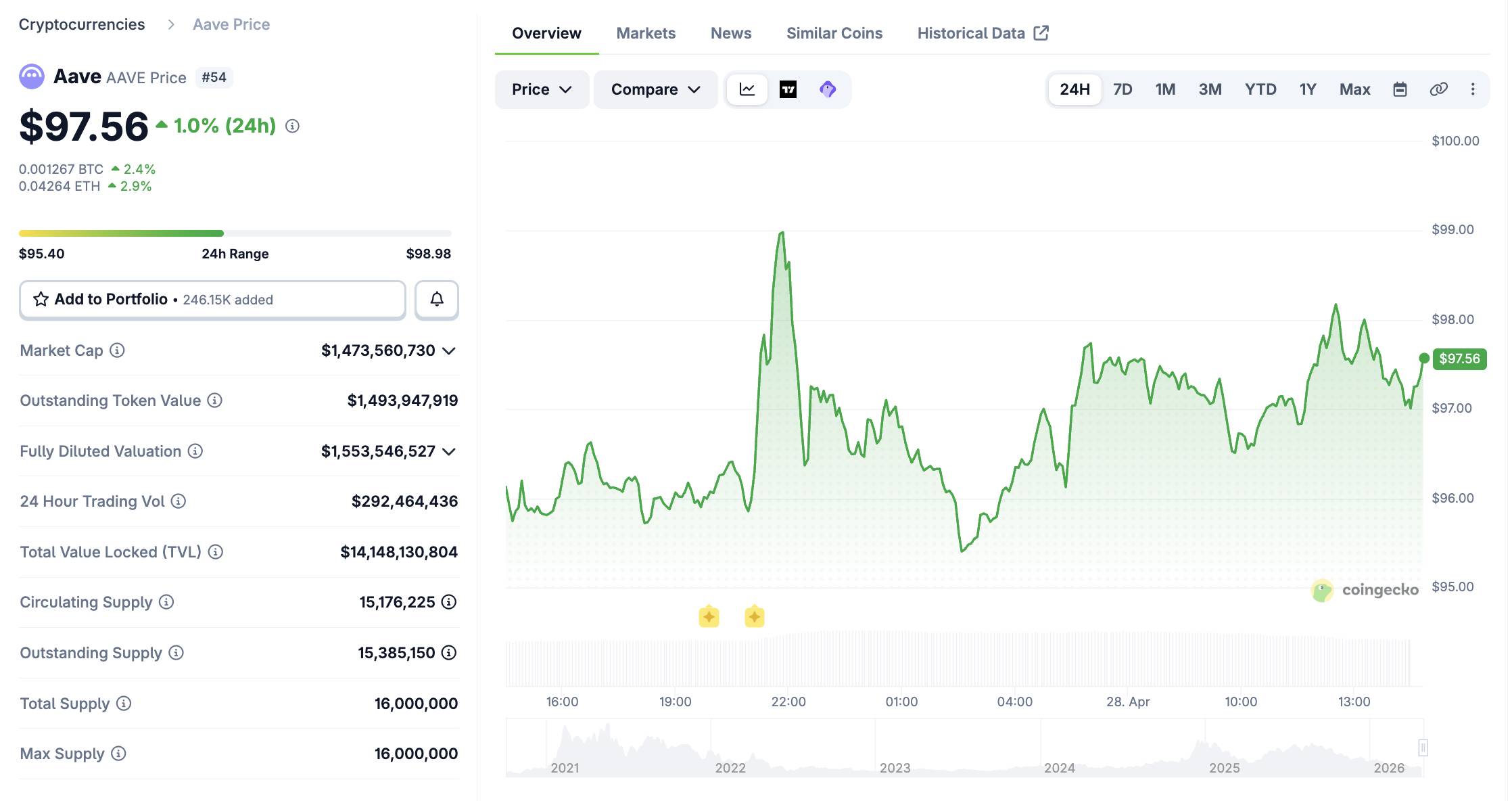Open the Price dropdown
1512x801 pixels.
(x=542, y=89)
